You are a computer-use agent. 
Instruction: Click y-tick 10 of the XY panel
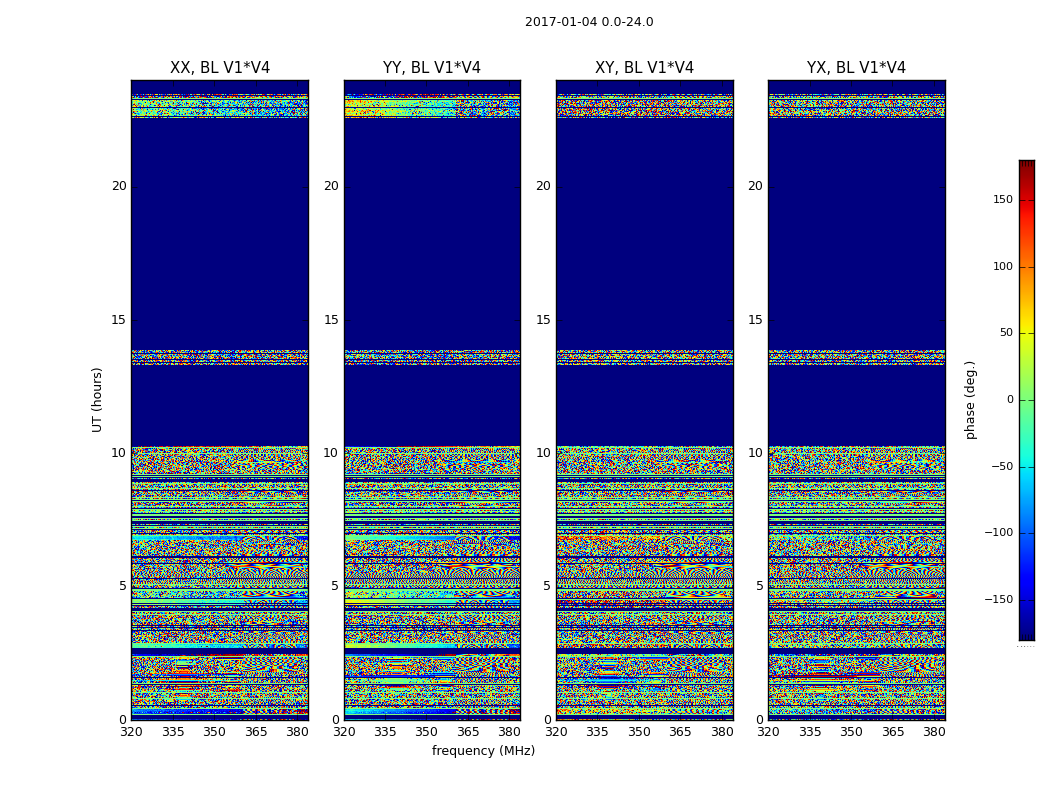click(x=543, y=453)
